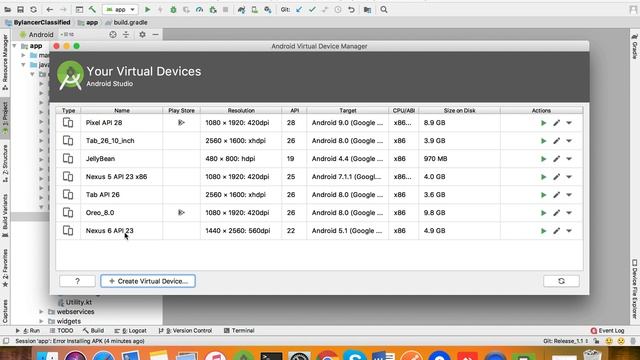The image size is (640, 360).
Task: Edit the Oreo_8.0 device
Action: (556, 213)
